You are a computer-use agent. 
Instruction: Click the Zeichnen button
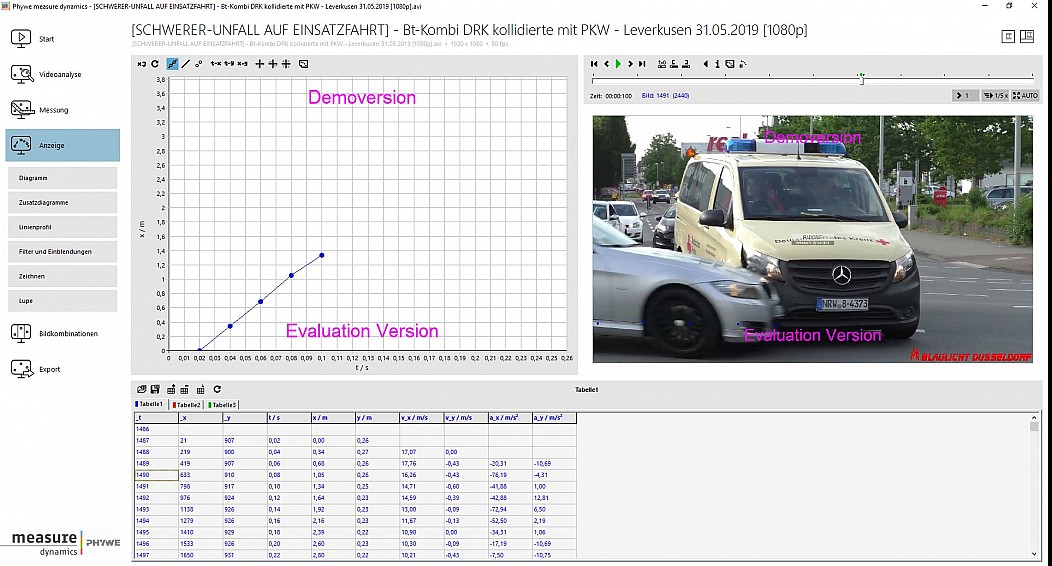point(62,276)
